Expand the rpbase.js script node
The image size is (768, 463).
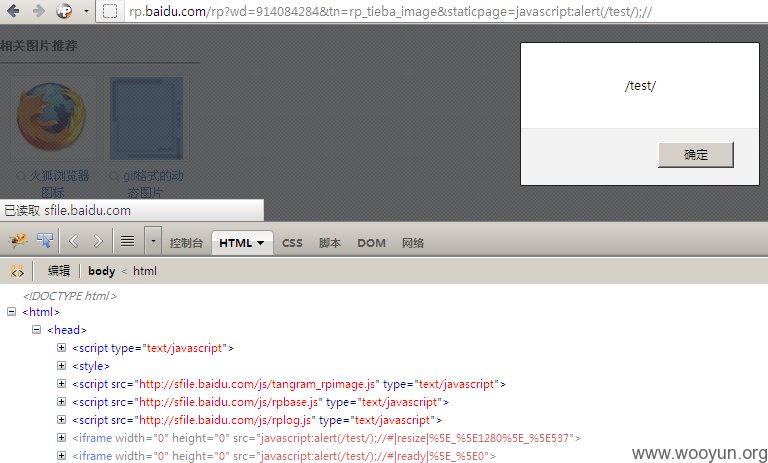tap(61, 402)
